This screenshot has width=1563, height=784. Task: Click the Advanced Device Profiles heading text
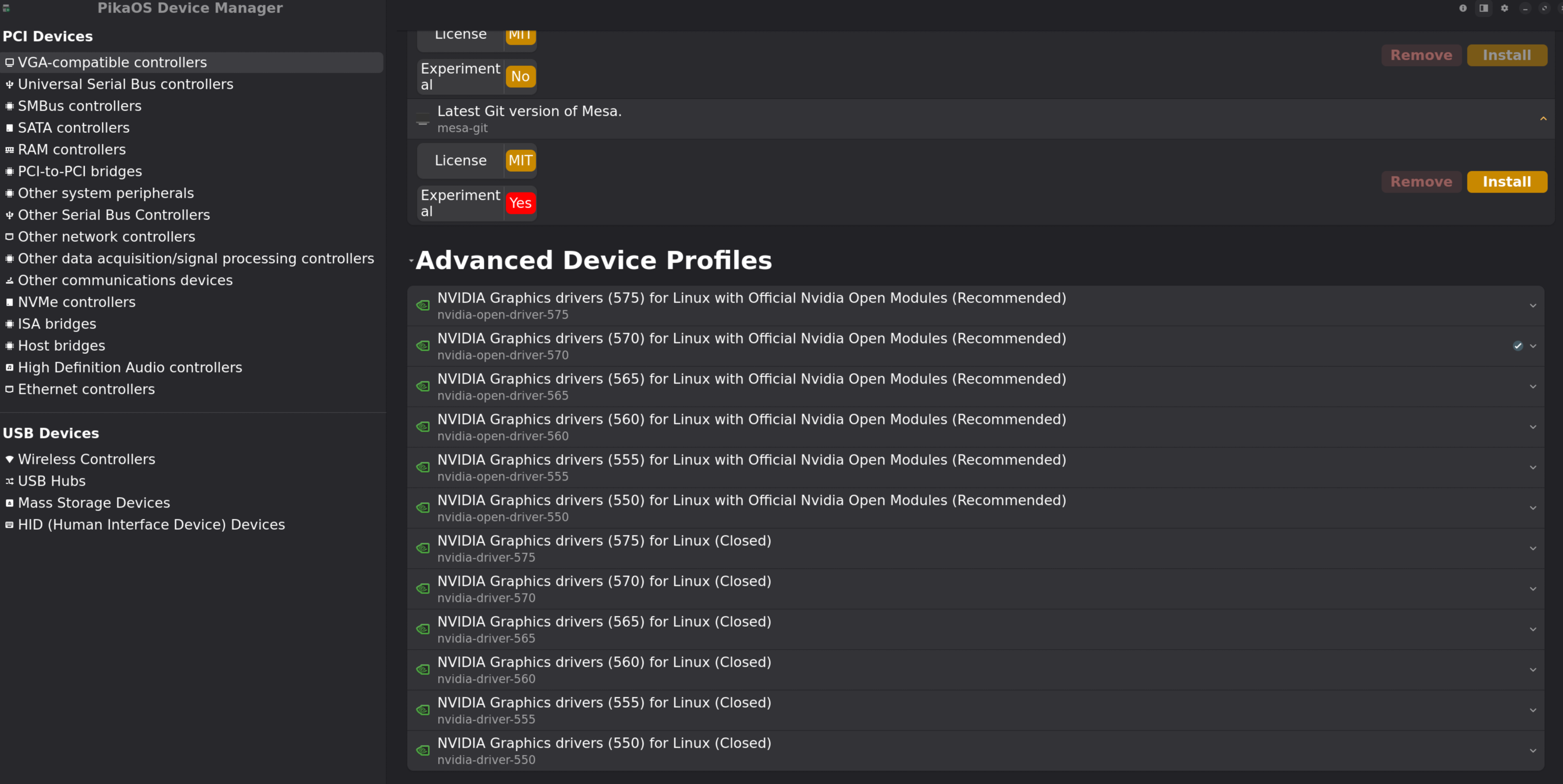click(594, 260)
